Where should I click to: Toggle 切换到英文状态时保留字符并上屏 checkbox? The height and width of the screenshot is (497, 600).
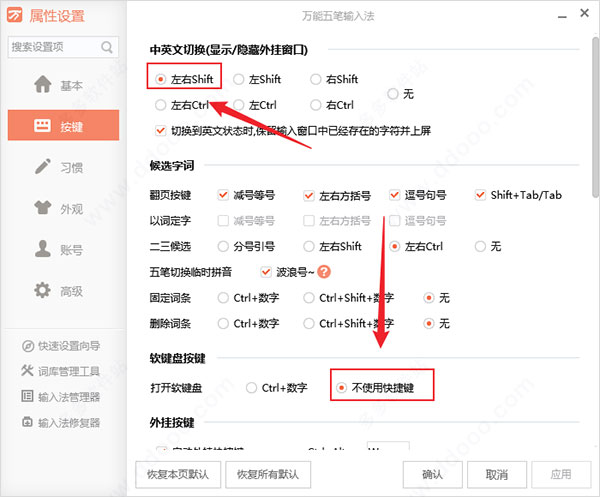[161, 131]
